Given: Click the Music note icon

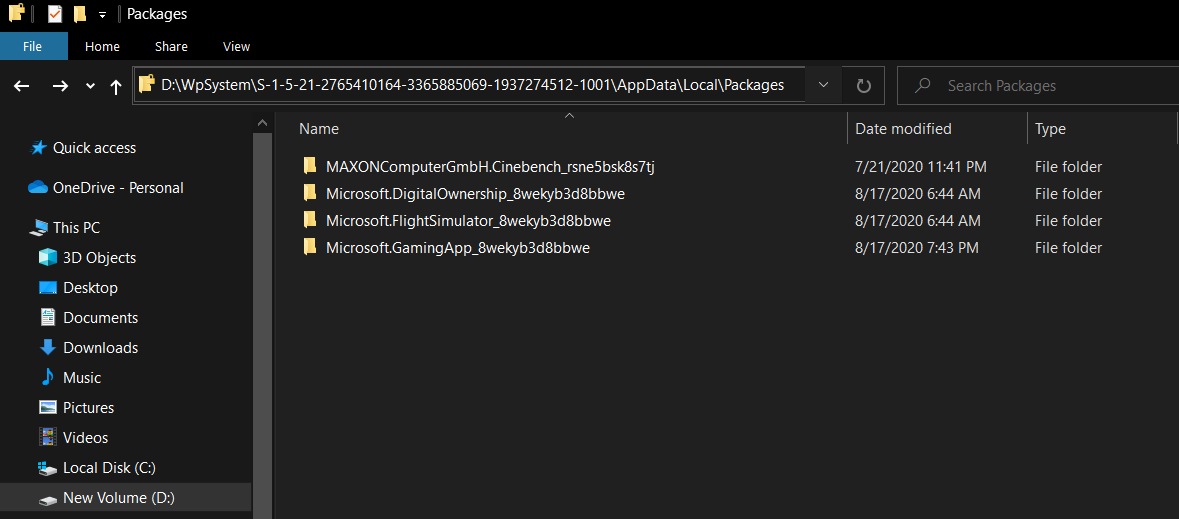Looking at the screenshot, I should 48,377.
